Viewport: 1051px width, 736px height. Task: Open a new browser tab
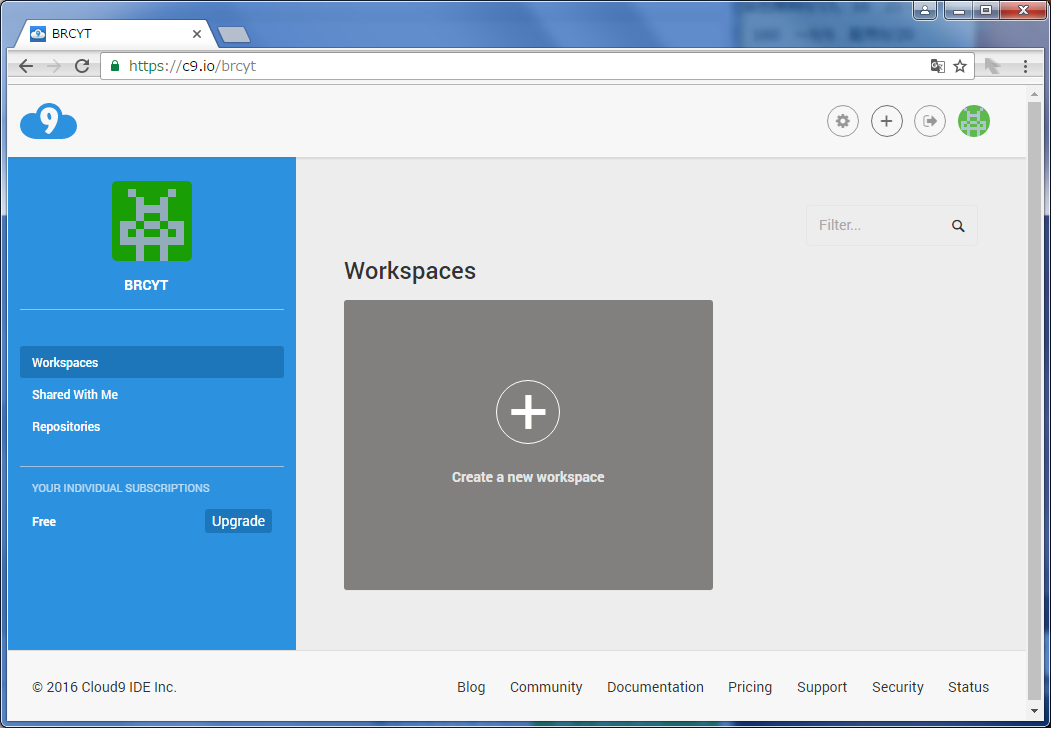pyautogui.click(x=234, y=34)
